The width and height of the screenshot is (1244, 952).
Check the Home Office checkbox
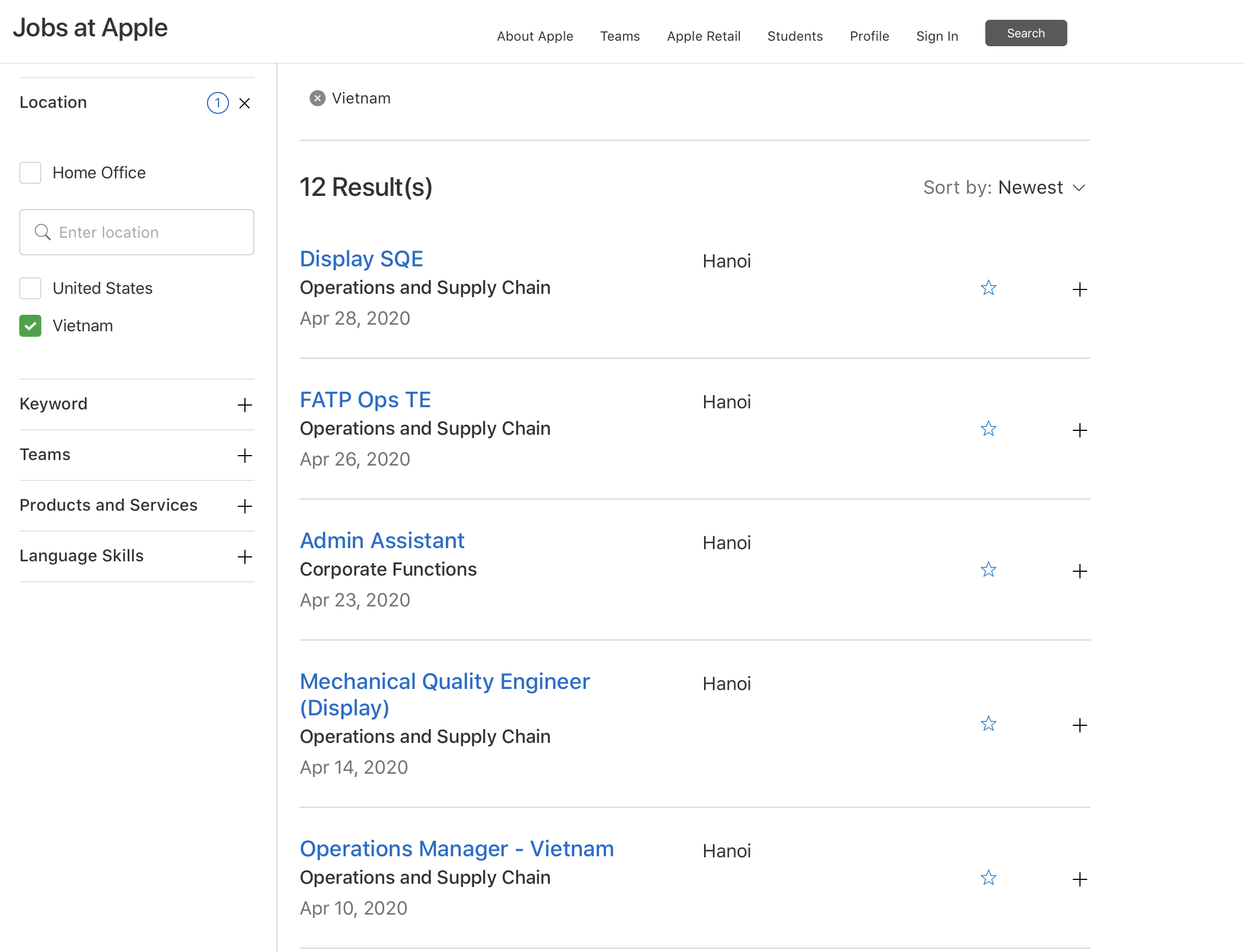[30, 173]
